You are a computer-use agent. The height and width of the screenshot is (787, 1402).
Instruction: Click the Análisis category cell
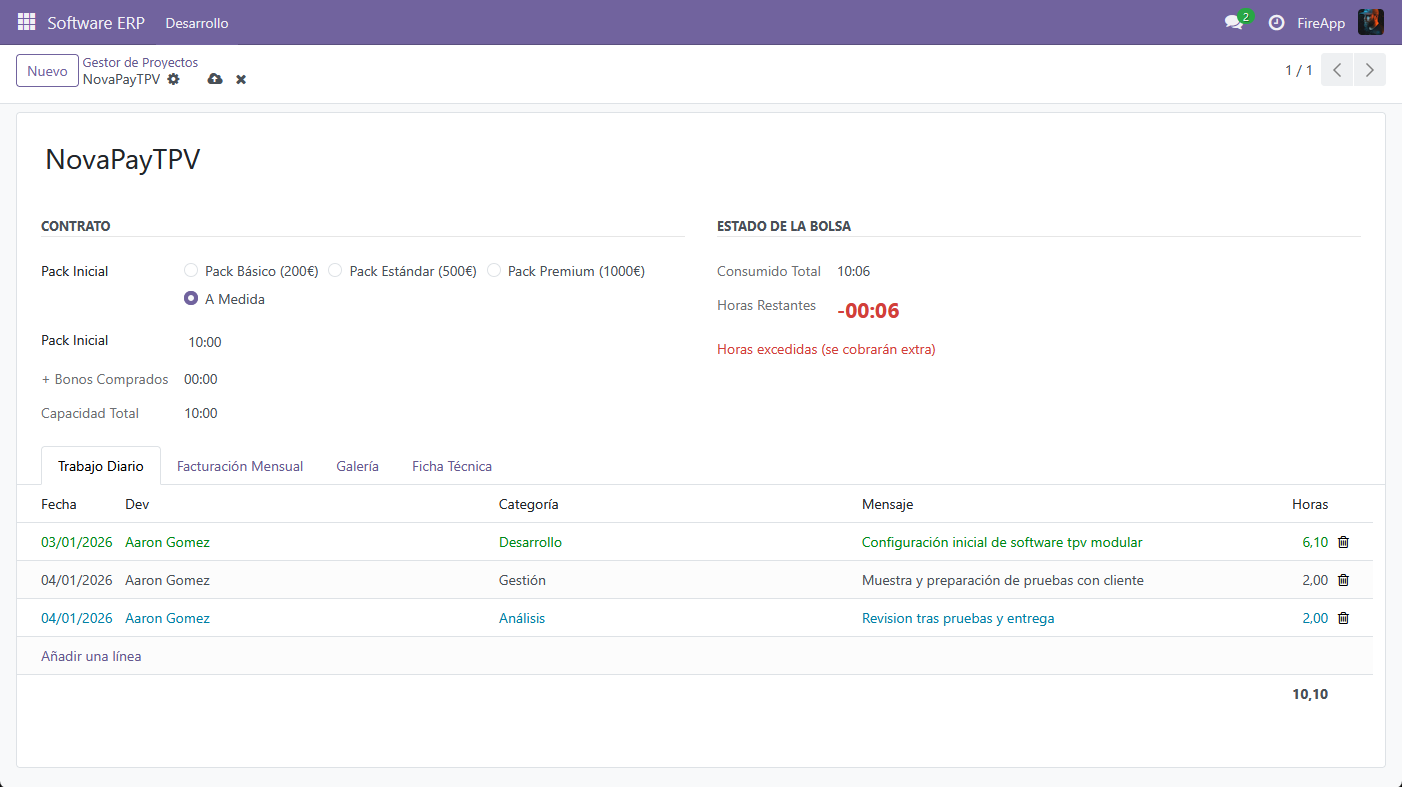(522, 618)
